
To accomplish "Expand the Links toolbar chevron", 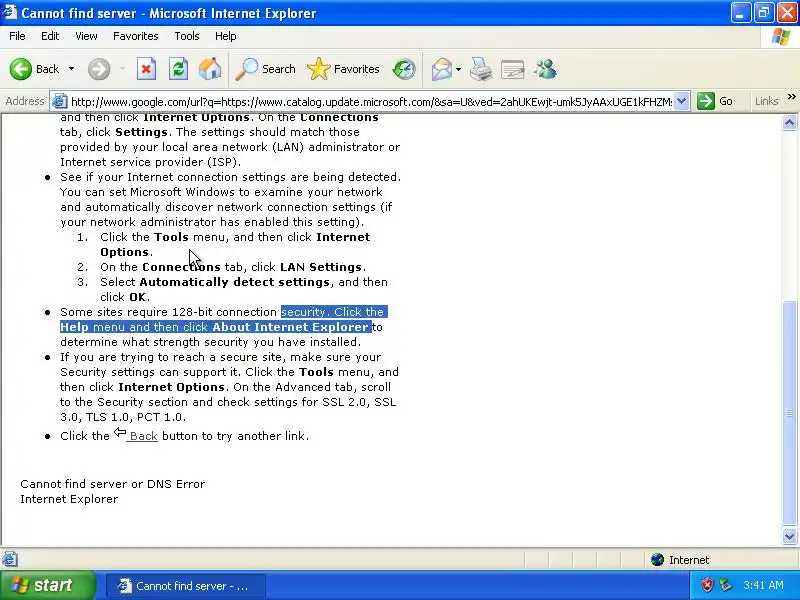I will click(791, 96).
